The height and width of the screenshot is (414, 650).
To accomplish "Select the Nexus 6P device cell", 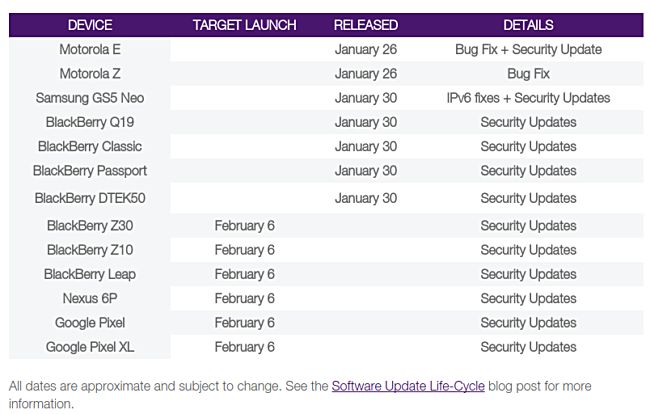I will point(90,298).
